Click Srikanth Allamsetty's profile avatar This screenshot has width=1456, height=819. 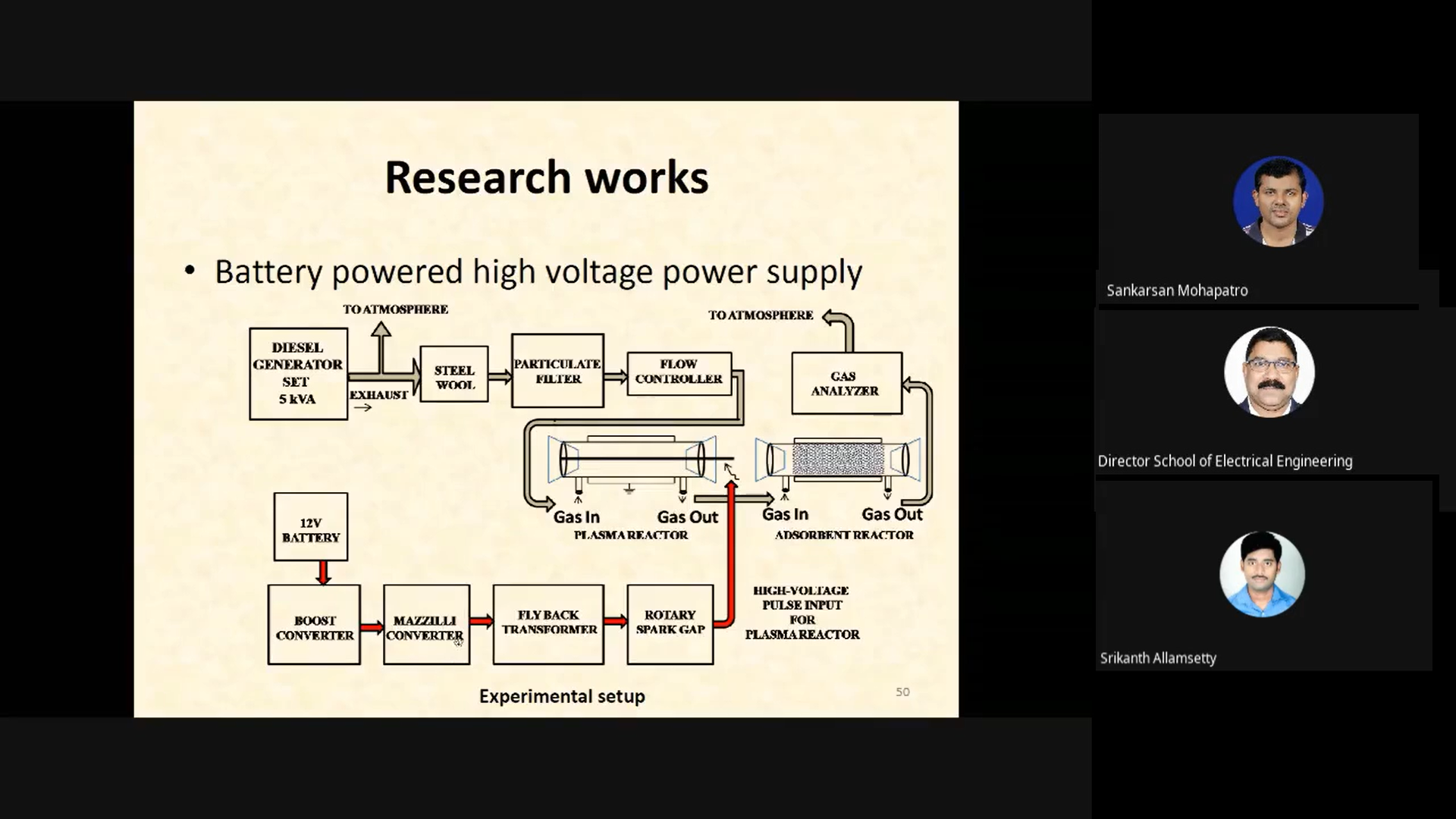point(1262,574)
